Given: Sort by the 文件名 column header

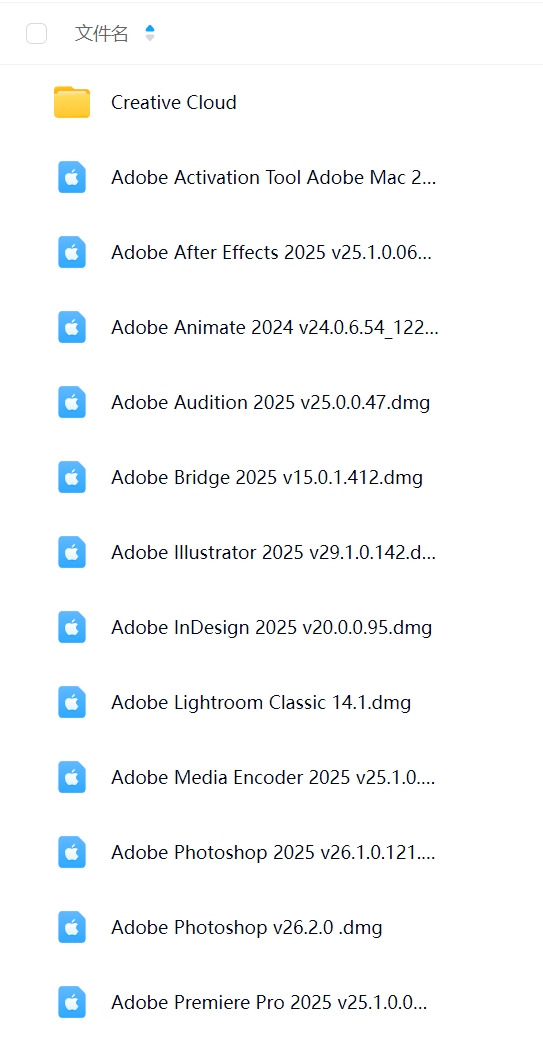Looking at the screenshot, I should [x=101, y=33].
